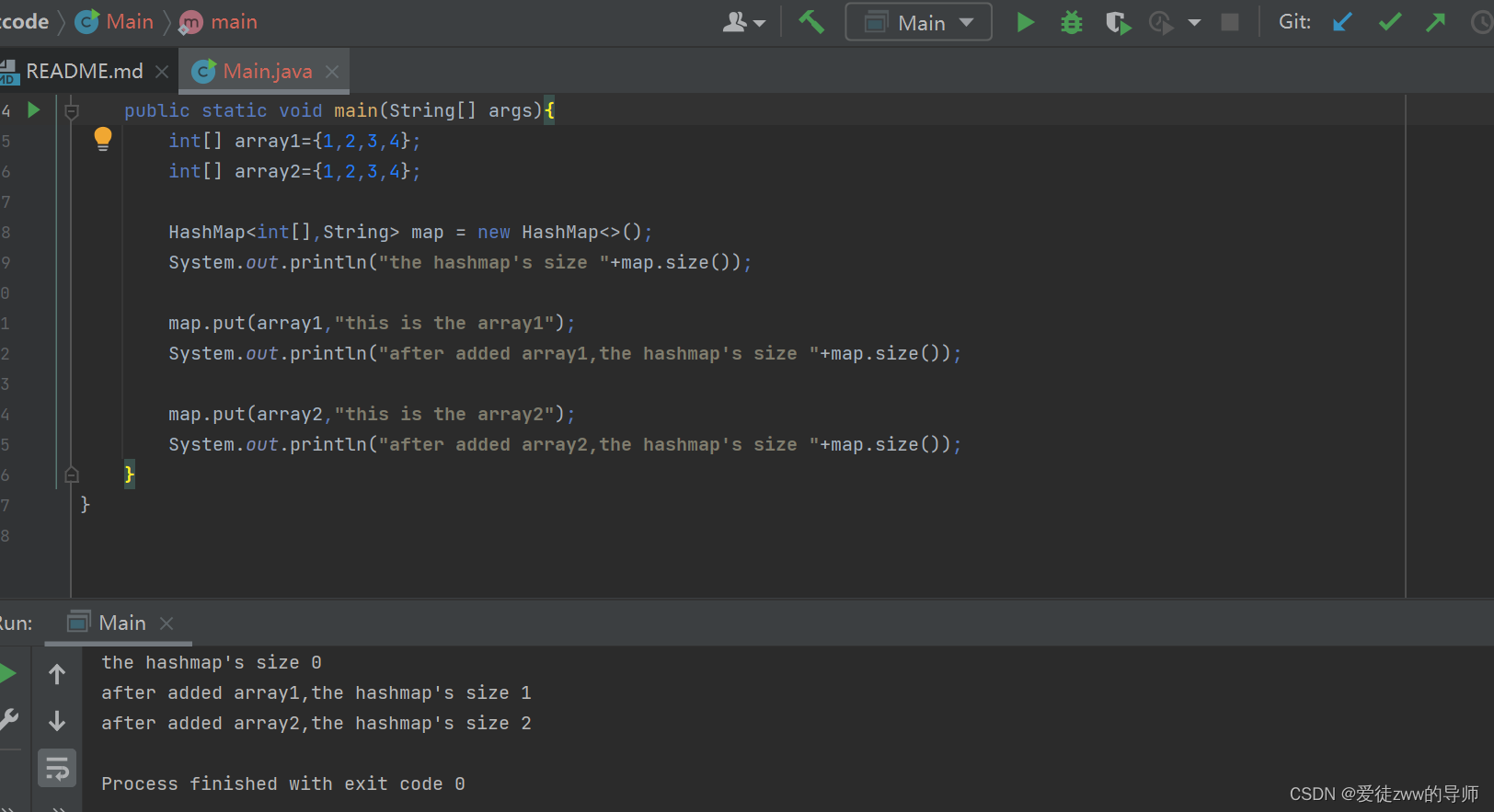Toggle soft-wrap in Run console

point(57,768)
